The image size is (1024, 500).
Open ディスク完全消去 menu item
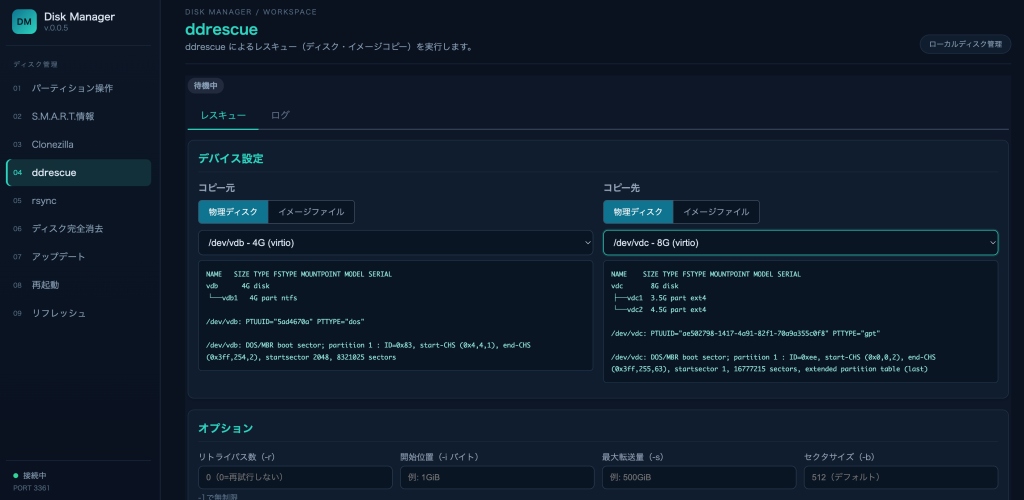78,228
